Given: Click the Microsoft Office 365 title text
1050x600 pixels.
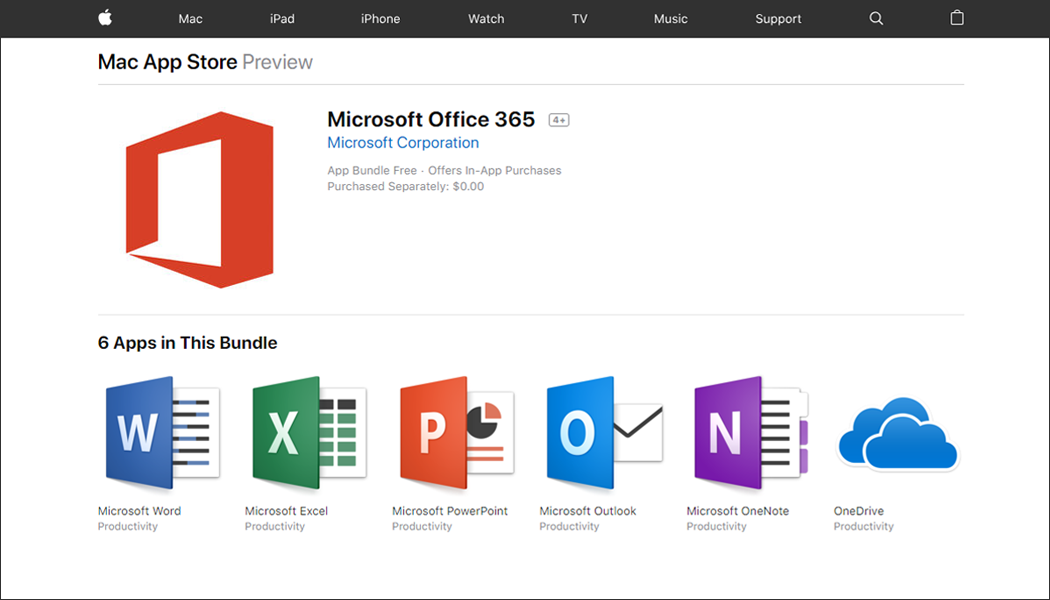Looking at the screenshot, I should tap(431, 119).
